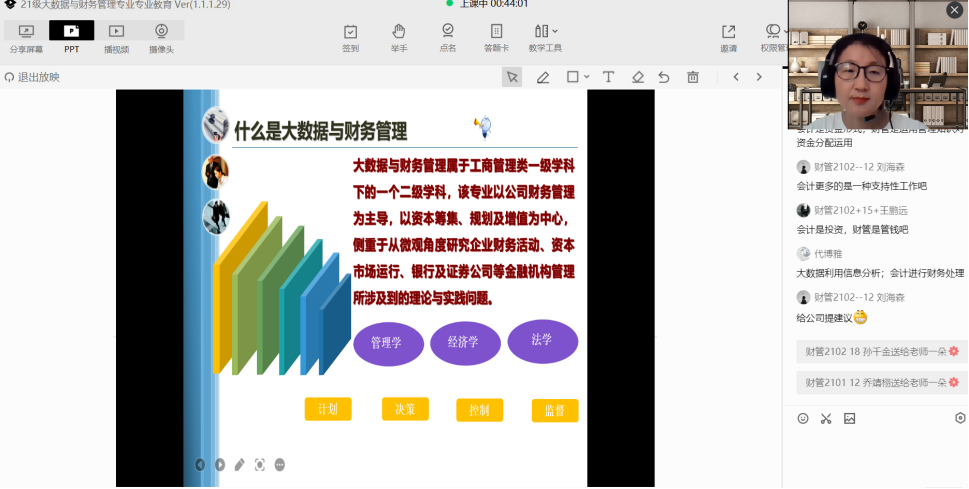This screenshot has height=489, width=969.
Task: Open chat settings hexagon icon
Action: 960,418
